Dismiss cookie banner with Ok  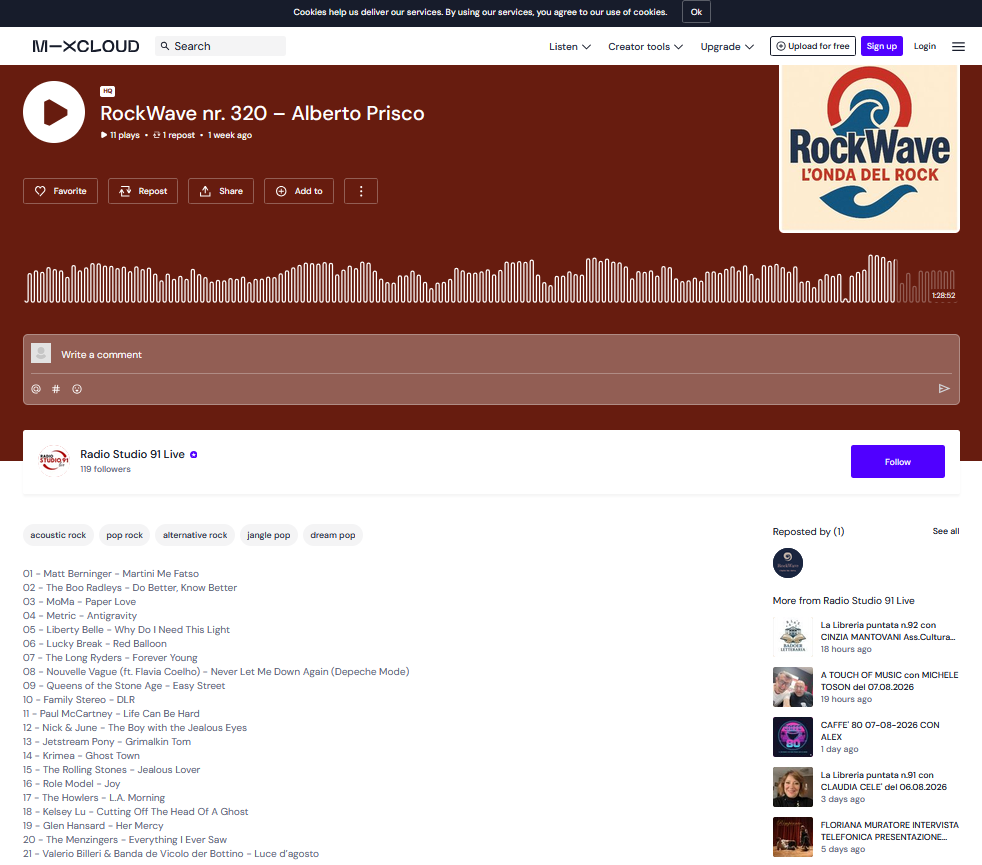pyautogui.click(x=696, y=12)
